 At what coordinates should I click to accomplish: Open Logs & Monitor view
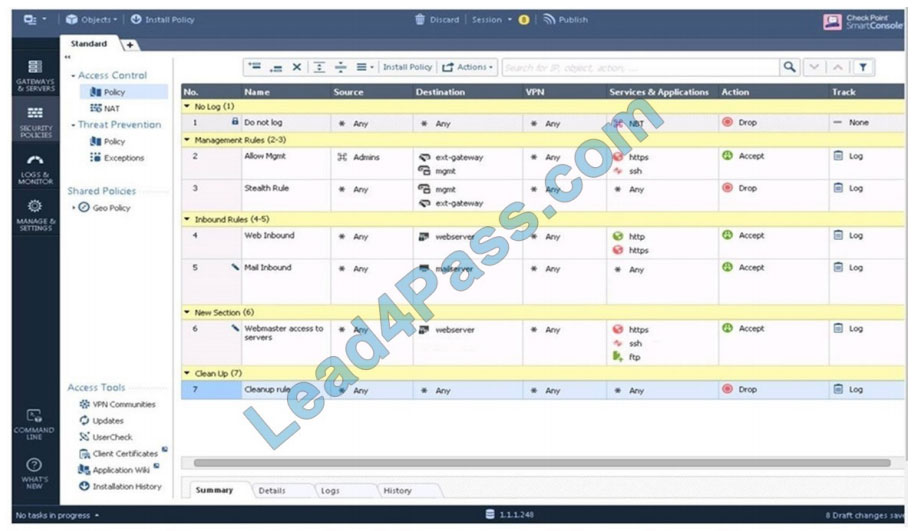35,169
